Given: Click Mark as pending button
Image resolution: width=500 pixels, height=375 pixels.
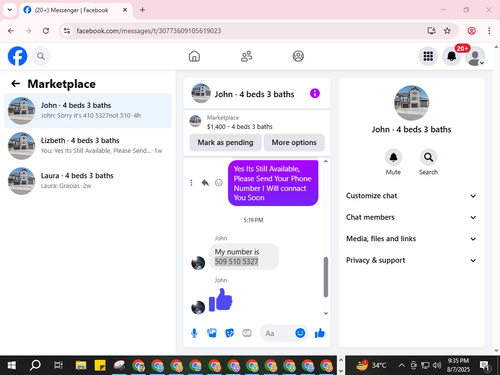Looking at the screenshot, I should pos(225,142).
